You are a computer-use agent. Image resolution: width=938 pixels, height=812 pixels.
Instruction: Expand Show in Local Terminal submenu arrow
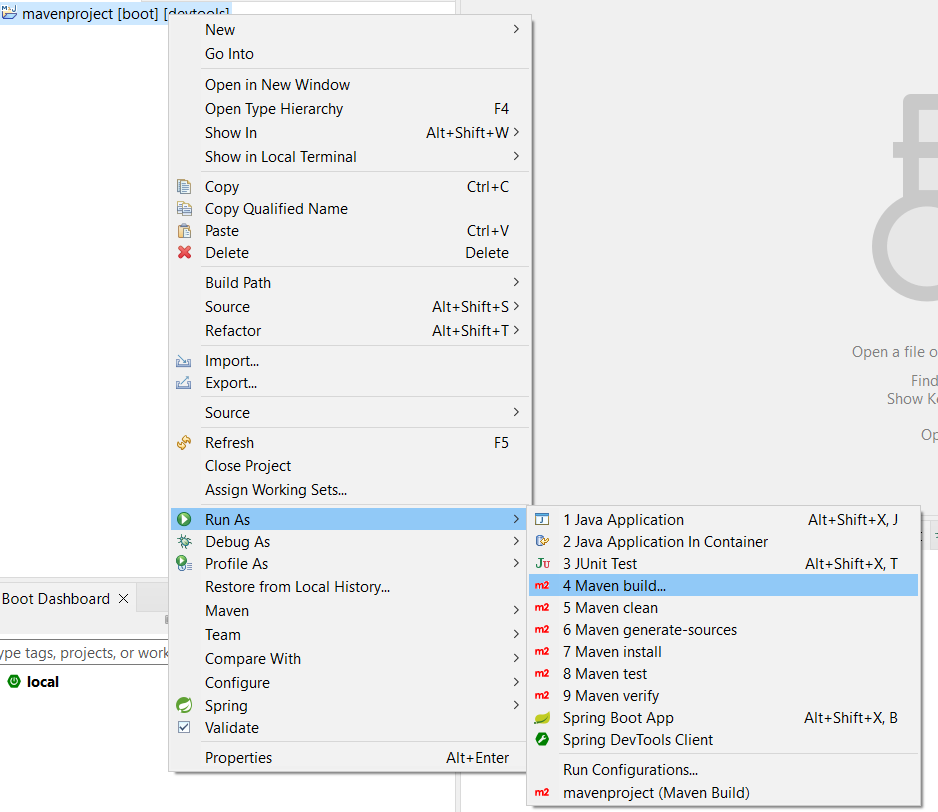pyautogui.click(x=516, y=156)
